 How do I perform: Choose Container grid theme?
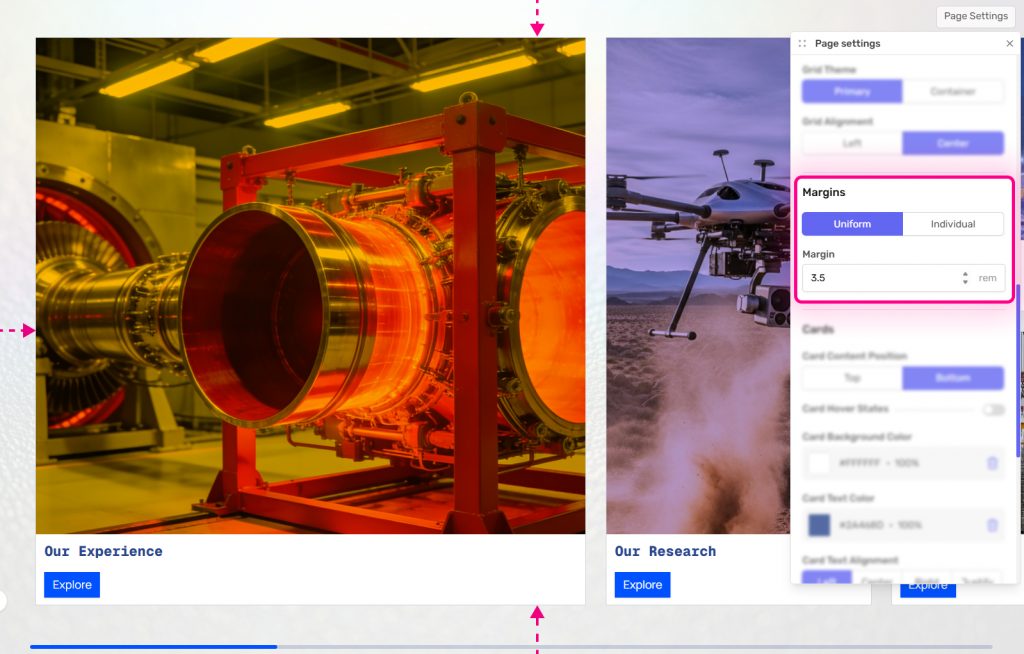tap(952, 91)
